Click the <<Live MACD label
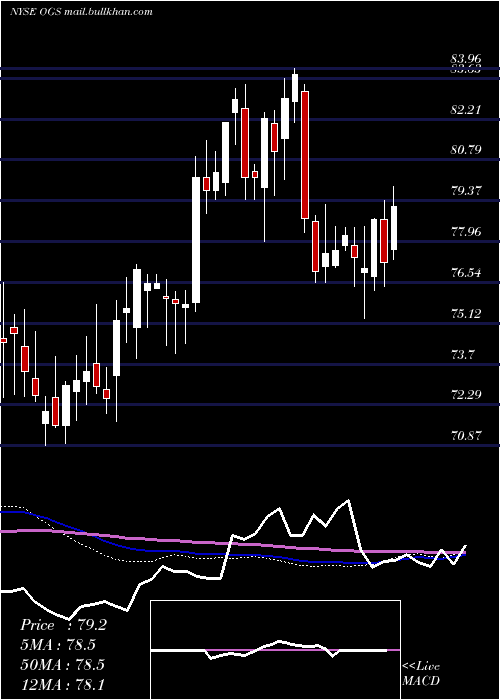Screen dimensions: 500x700 [421, 673]
